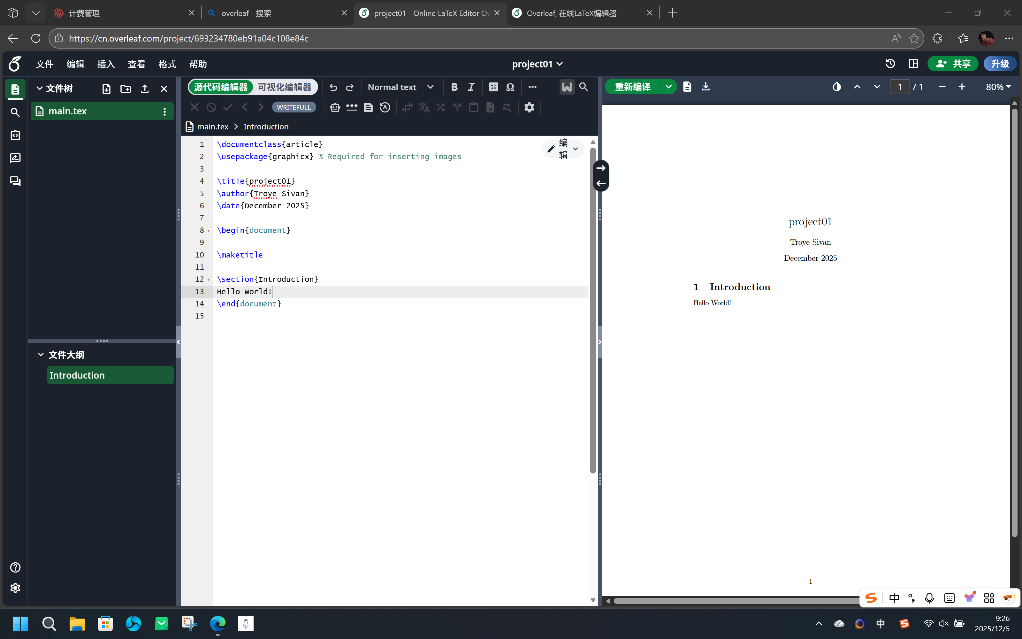This screenshot has width=1022, height=639.
Task: Download the compiled PDF
Action: coord(706,87)
